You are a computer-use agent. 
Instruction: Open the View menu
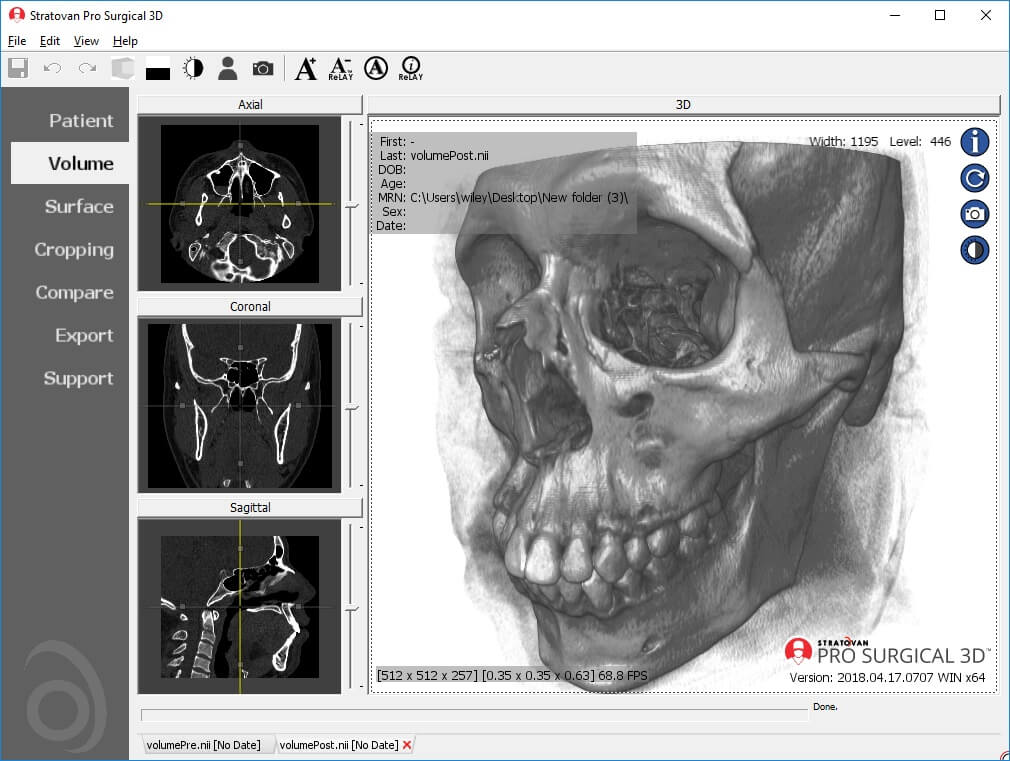[x=85, y=41]
